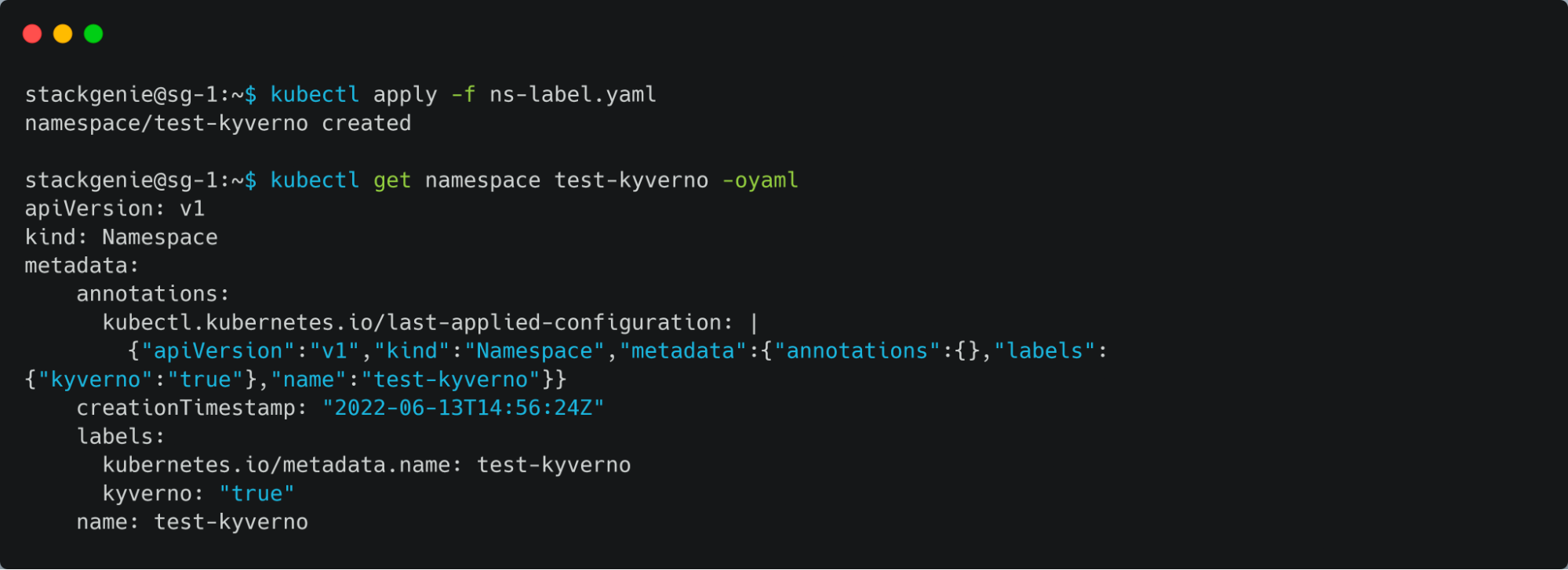Image resolution: width=1568 pixels, height=570 pixels.
Task: Select the ns-label.yaml filename
Action: [x=573, y=95]
